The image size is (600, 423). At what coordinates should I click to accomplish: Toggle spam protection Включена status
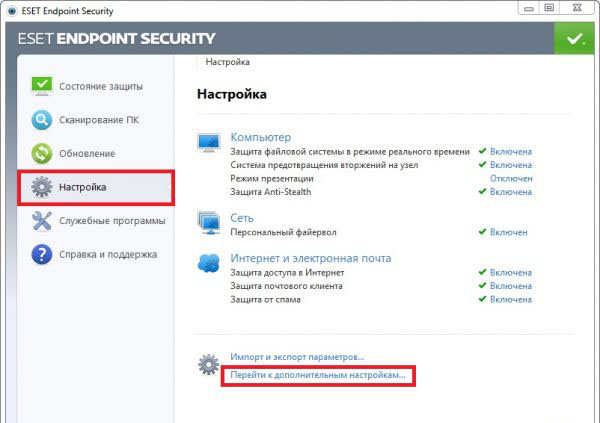tap(510, 298)
